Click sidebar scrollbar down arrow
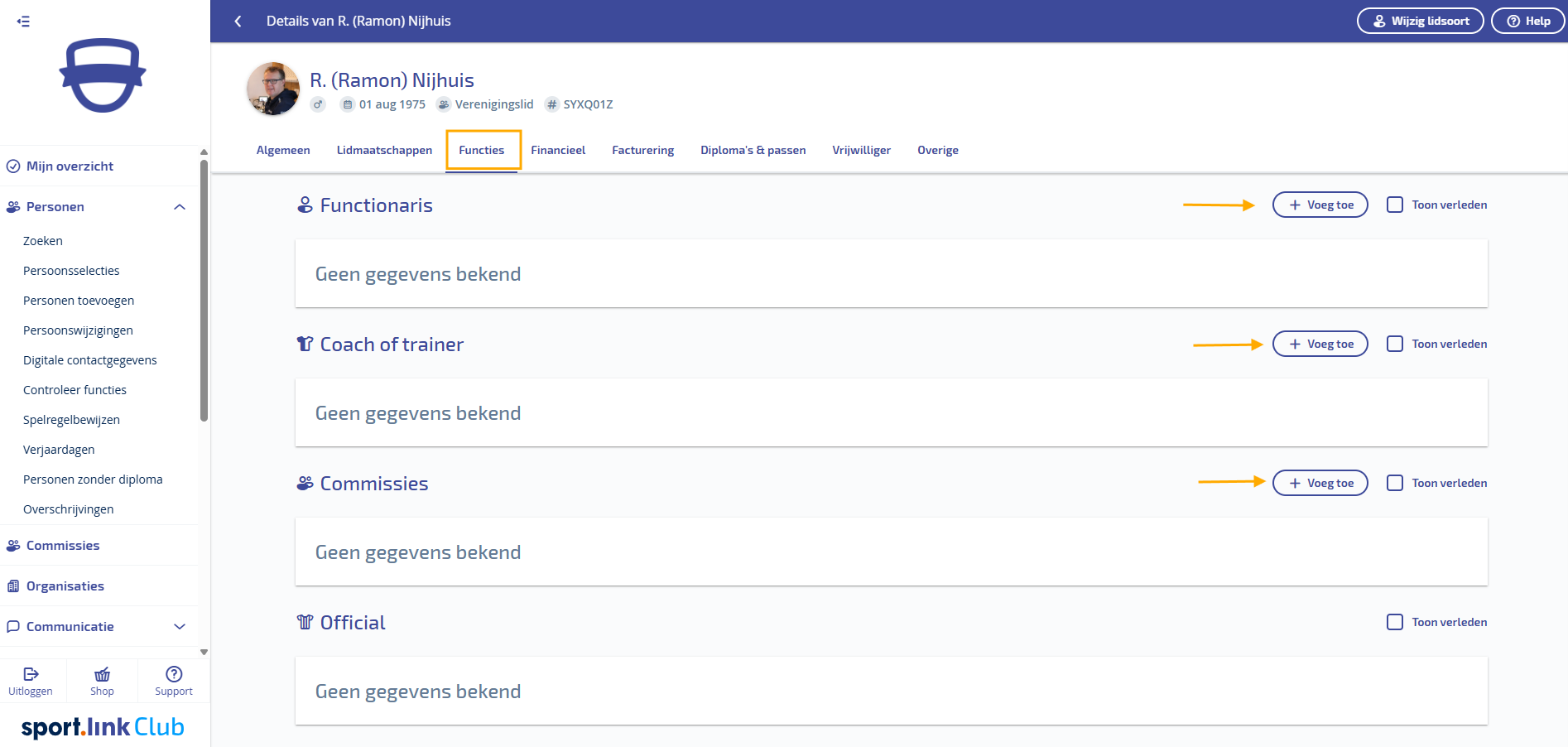 coord(204,653)
